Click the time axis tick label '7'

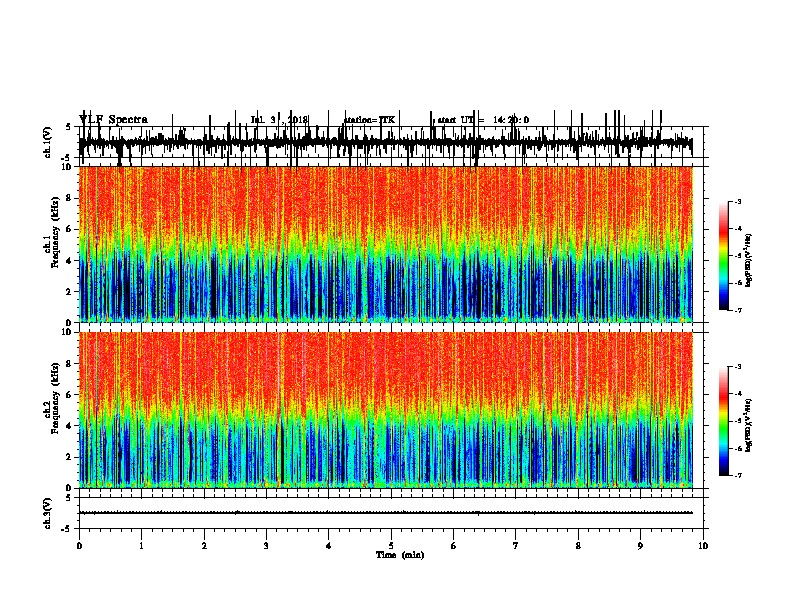click(x=516, y=546)
